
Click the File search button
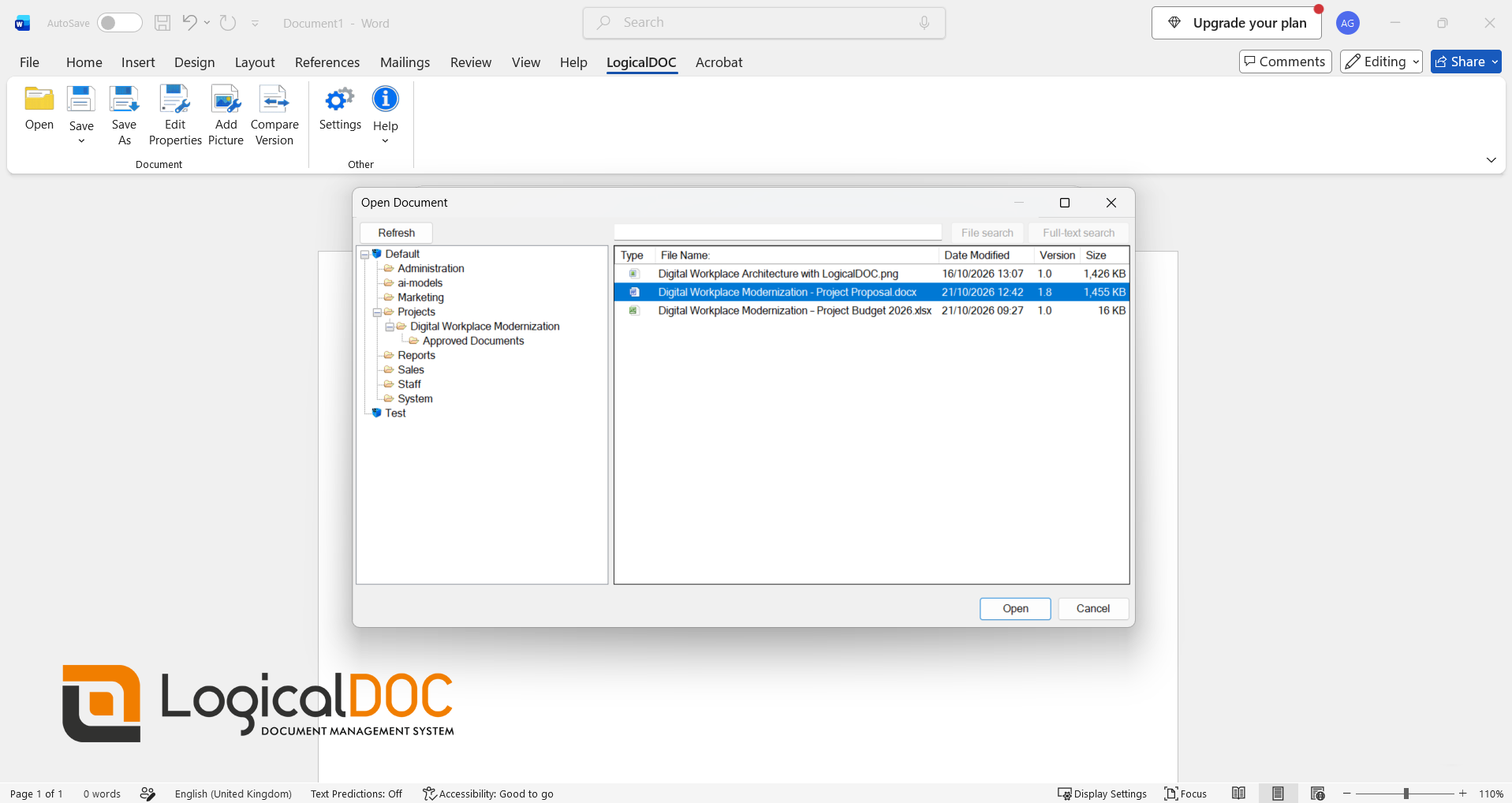(987, 233)
